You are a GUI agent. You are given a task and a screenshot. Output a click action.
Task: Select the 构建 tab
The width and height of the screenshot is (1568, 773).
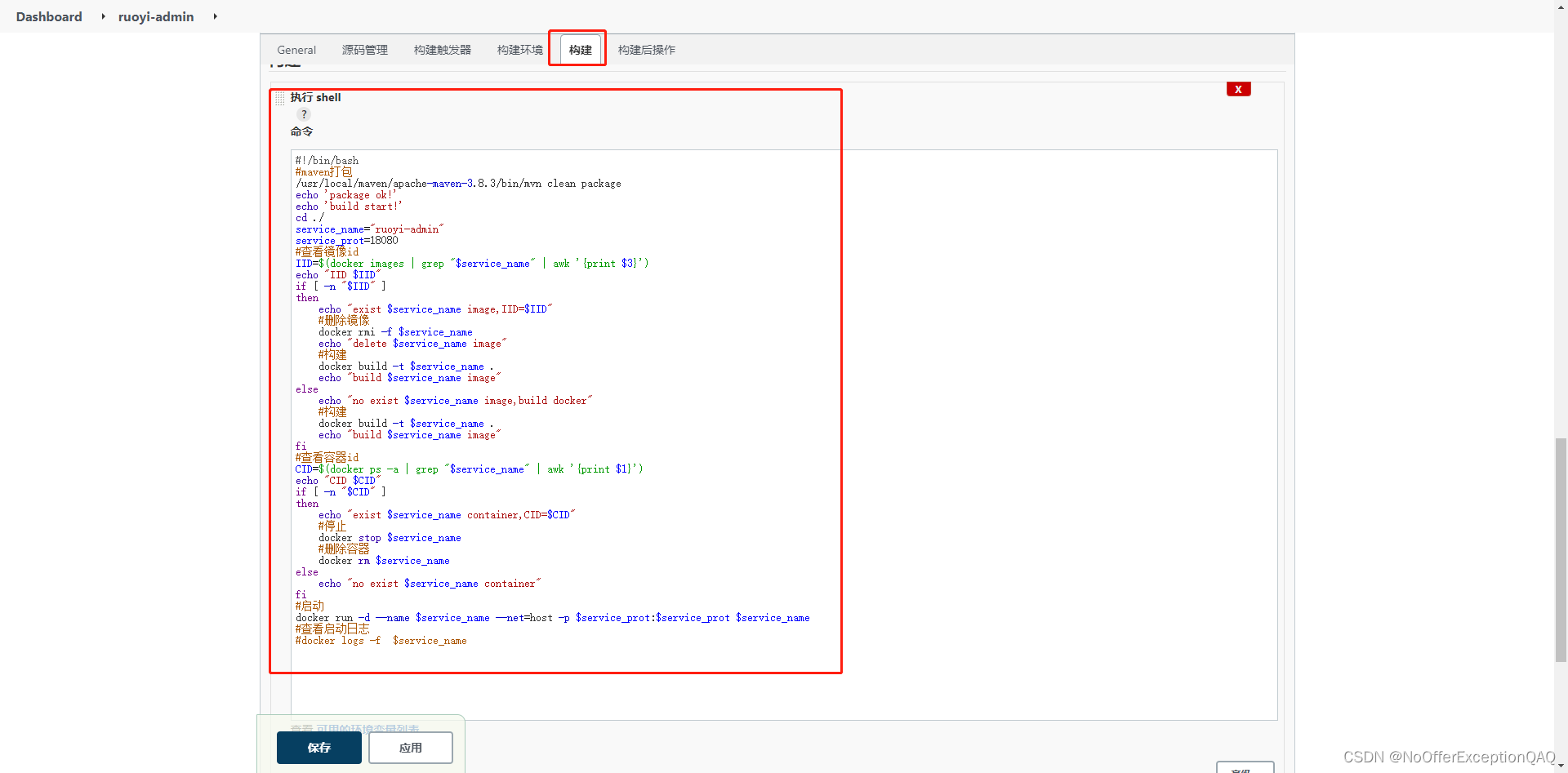point(581,50)
